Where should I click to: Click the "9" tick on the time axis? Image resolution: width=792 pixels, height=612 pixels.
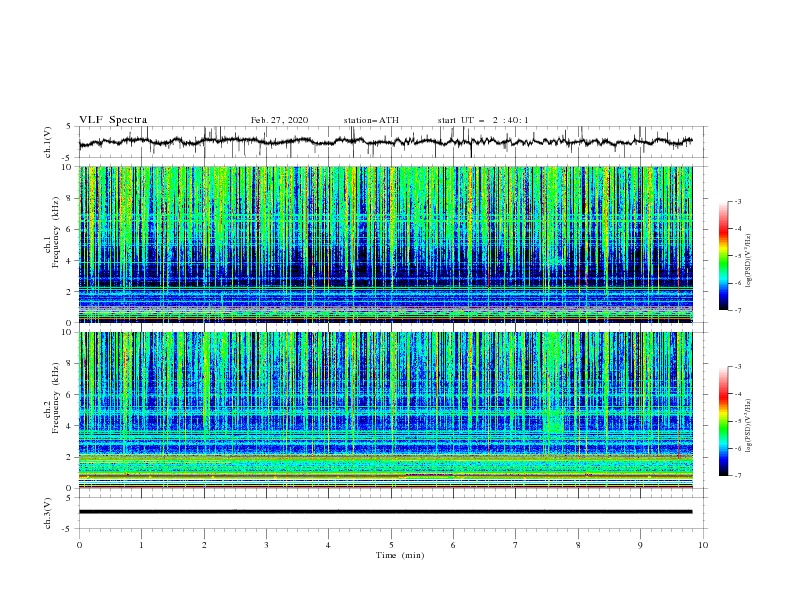[x=640, y=545]
